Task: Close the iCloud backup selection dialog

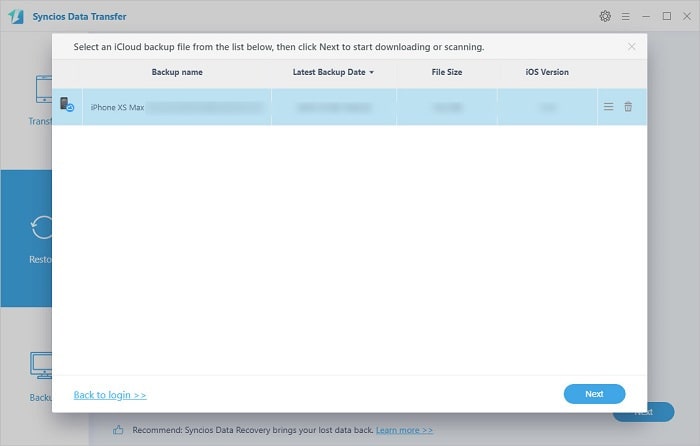Action: pos(631,46)
